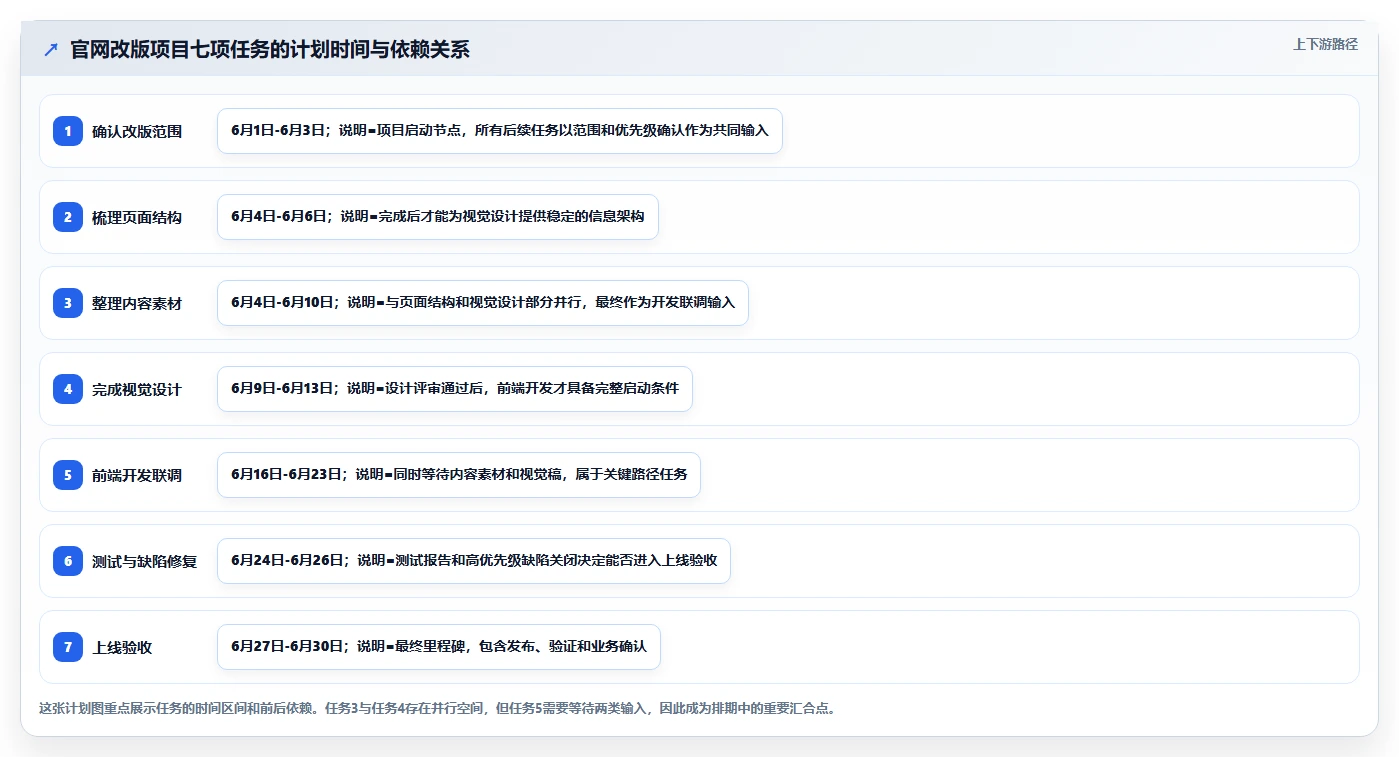This screenshot has width=1399, height=757.
Task: Click the 上下游路径 label in header
Action: pos(1325,44)
